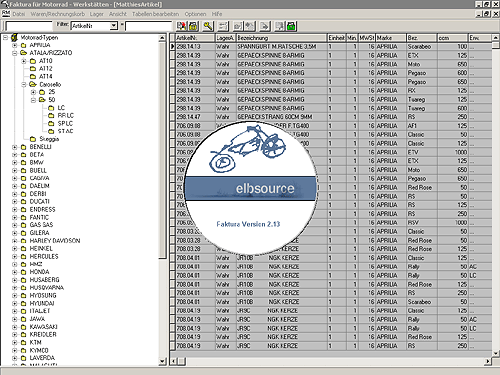Viewport: 500px width, 375px height.
Task: Click the filter value field after equals sign
Action: click(x=148, y=26)
